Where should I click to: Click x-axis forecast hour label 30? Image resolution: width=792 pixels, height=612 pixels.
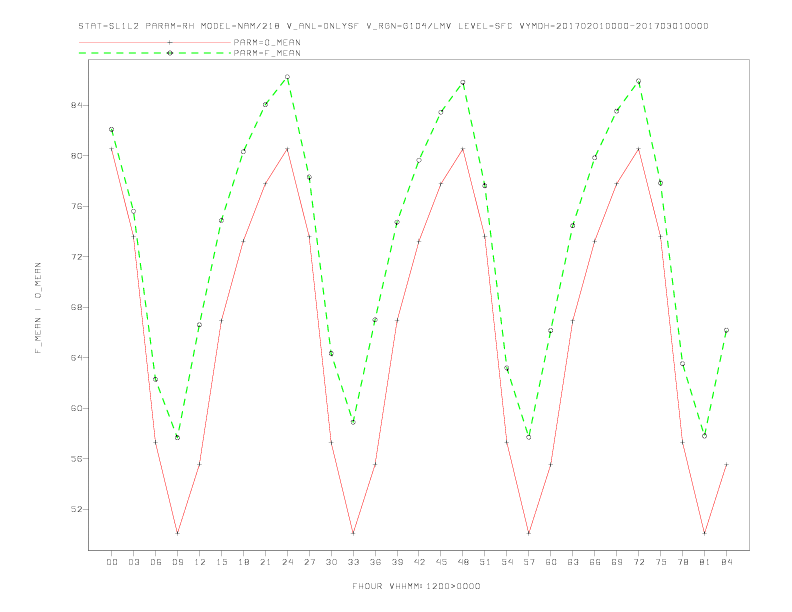tap(331, 562)
